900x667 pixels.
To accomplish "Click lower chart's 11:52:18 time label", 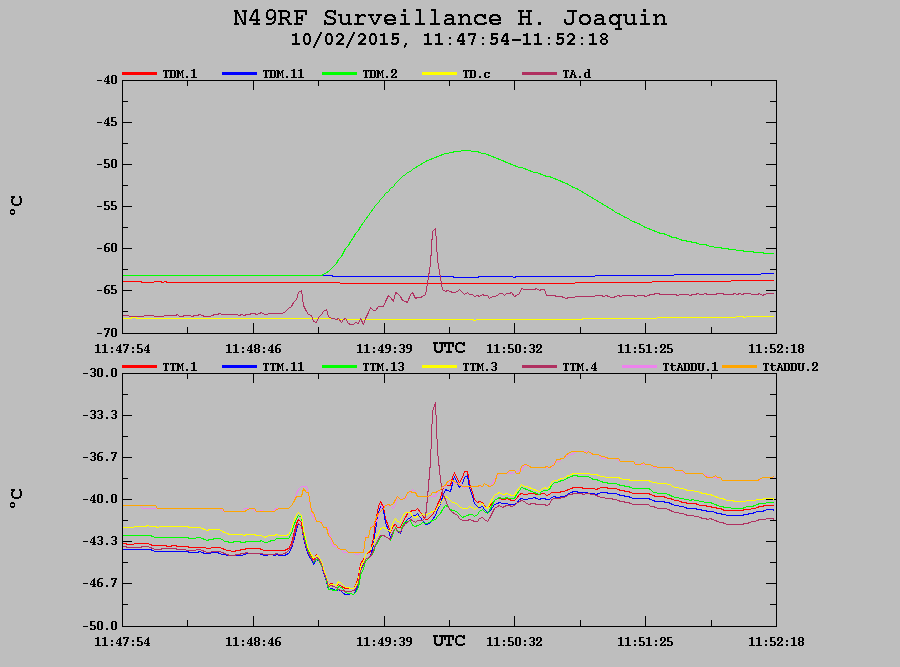I will click(x=776, y=642).
